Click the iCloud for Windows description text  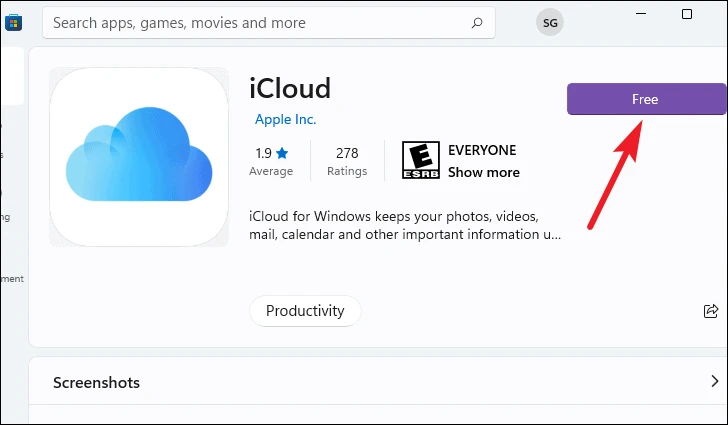(405, 225)
